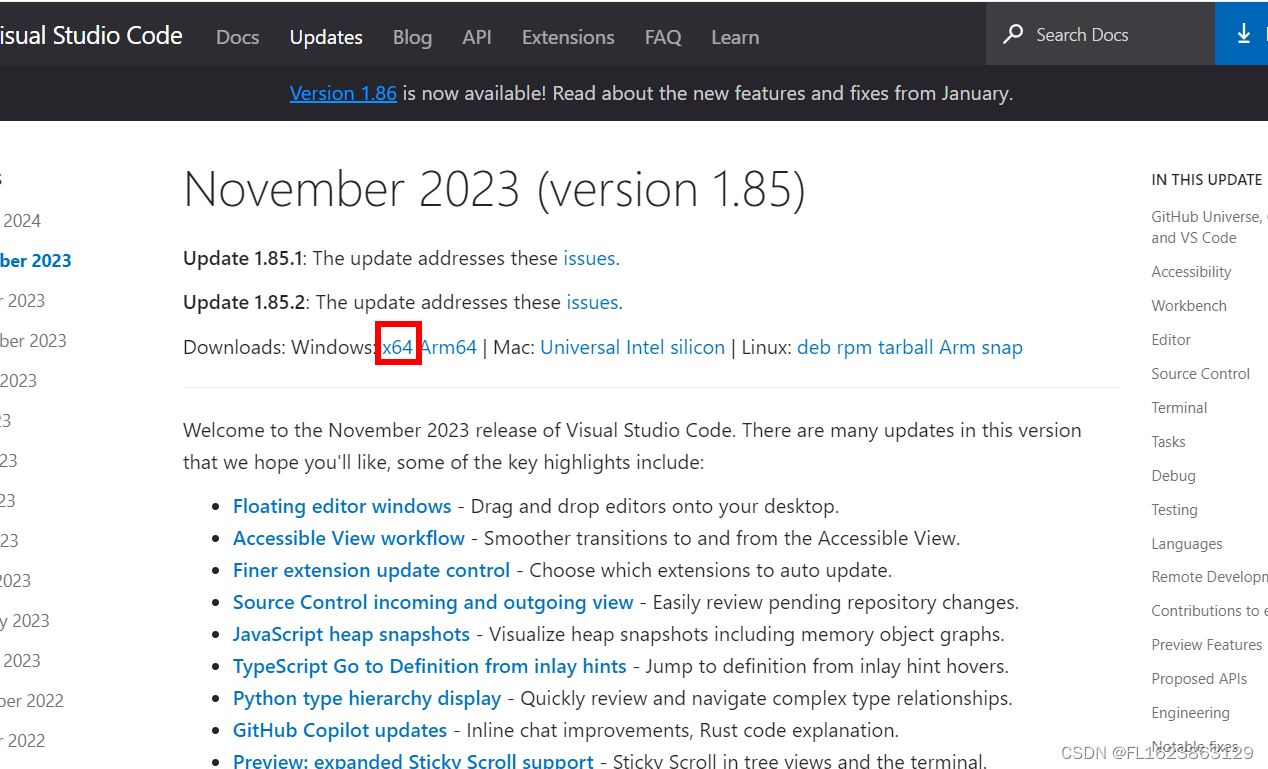Download the Windows Arm64 build
Image resolution: width=1268 pixels, height=769 pixels.
point(448,347)
